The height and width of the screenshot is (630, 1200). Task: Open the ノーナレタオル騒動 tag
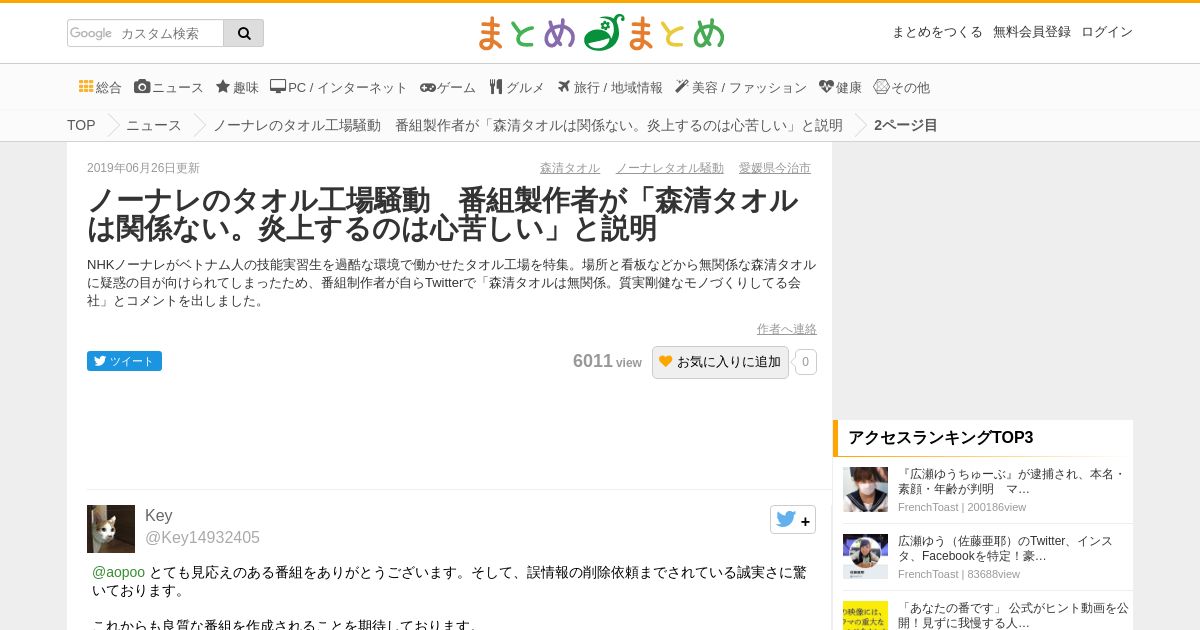click(670, 168)
